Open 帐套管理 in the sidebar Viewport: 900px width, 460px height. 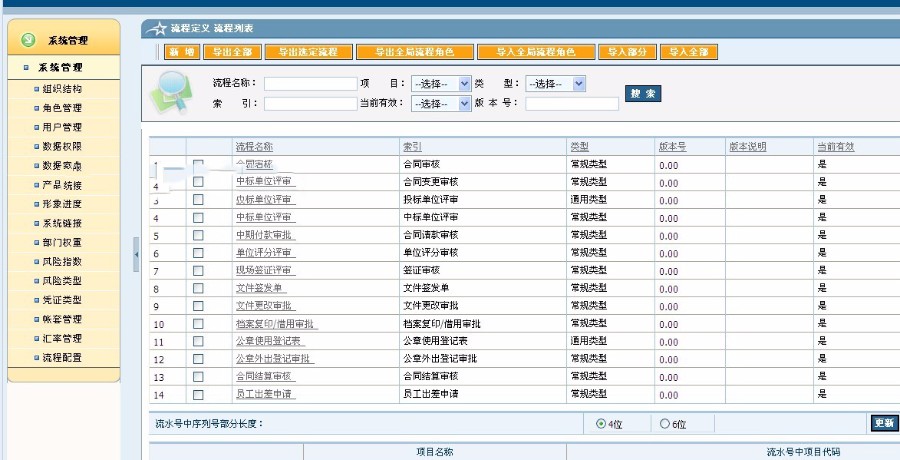click(62, 319)
